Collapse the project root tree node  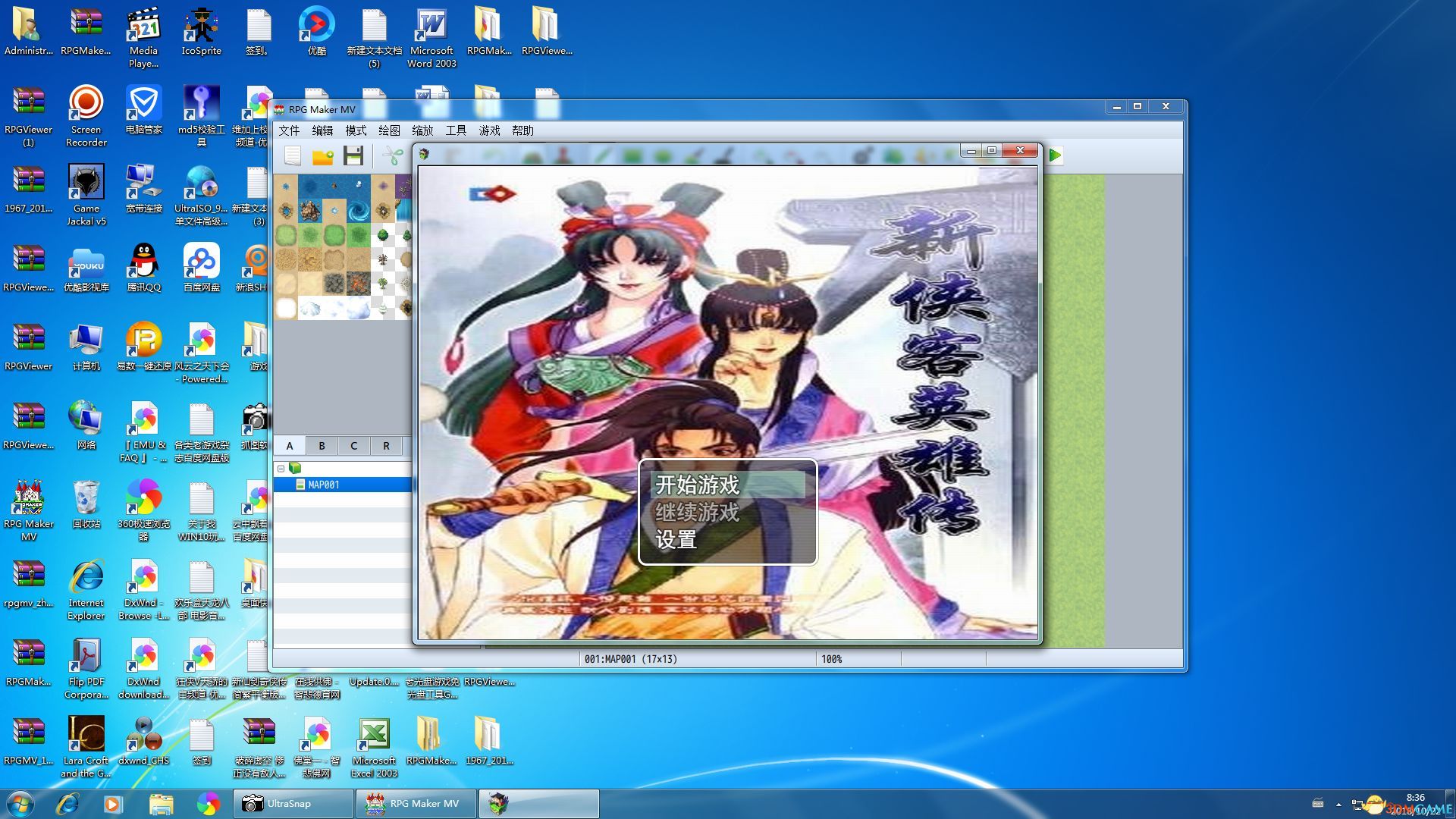coord(281,469)
